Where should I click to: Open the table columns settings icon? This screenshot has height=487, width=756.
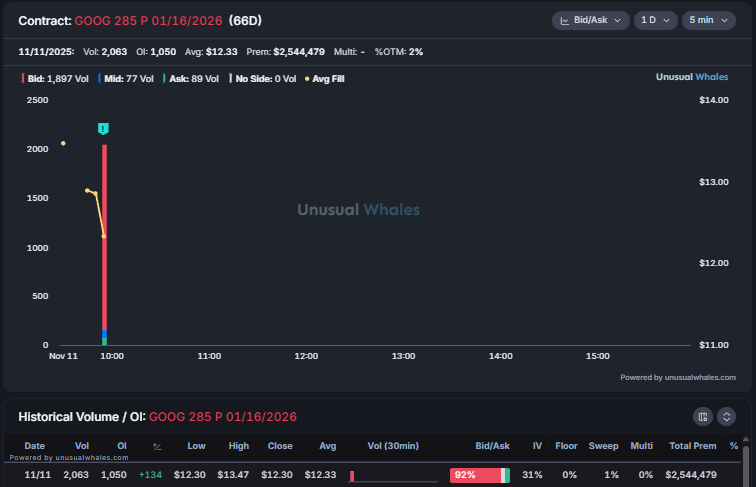pos(703,416)
